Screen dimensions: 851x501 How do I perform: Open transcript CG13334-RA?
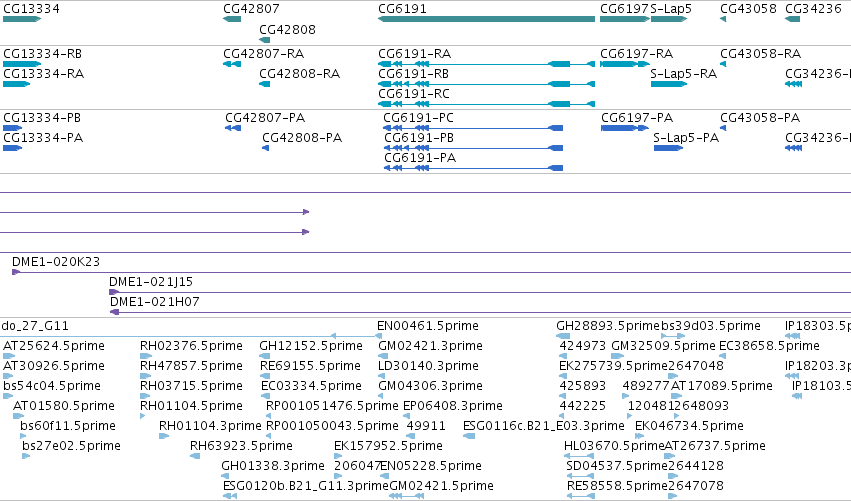point(43,74)
